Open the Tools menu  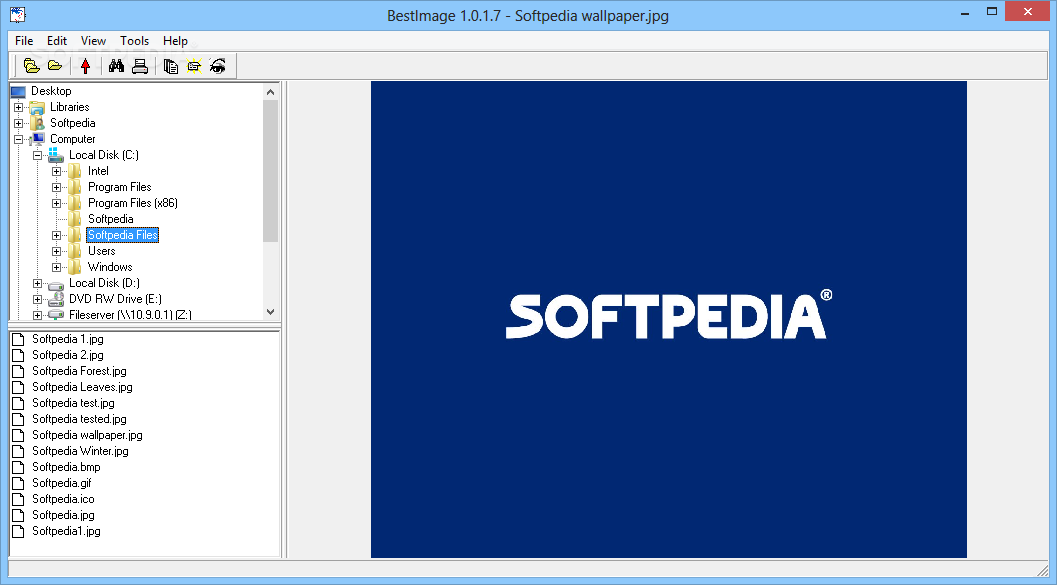134,40
